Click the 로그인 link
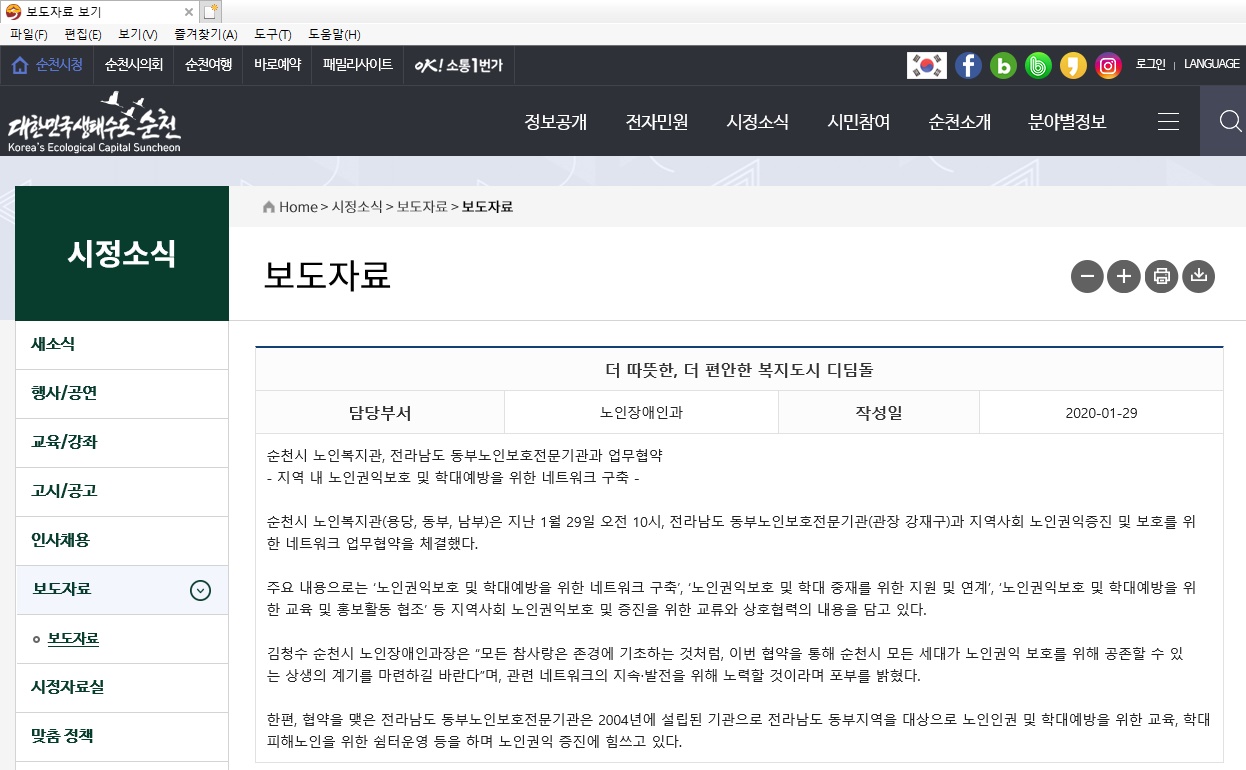 [x=1150, y=64]
